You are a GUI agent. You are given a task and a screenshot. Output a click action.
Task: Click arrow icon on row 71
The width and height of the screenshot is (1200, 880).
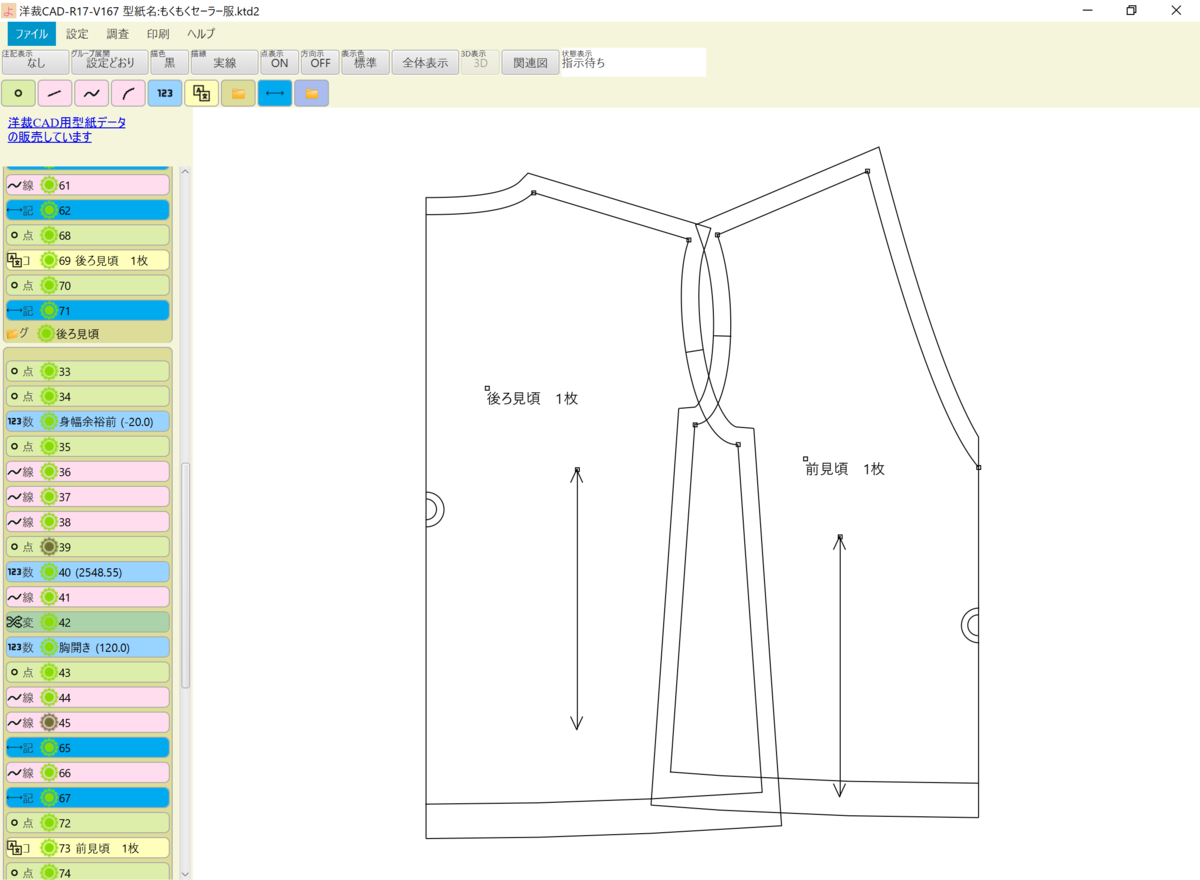point(14,311)
